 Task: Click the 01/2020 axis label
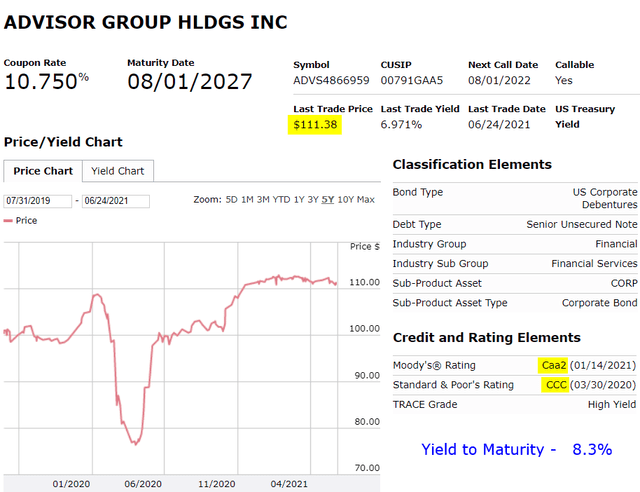tap(71, 484)
